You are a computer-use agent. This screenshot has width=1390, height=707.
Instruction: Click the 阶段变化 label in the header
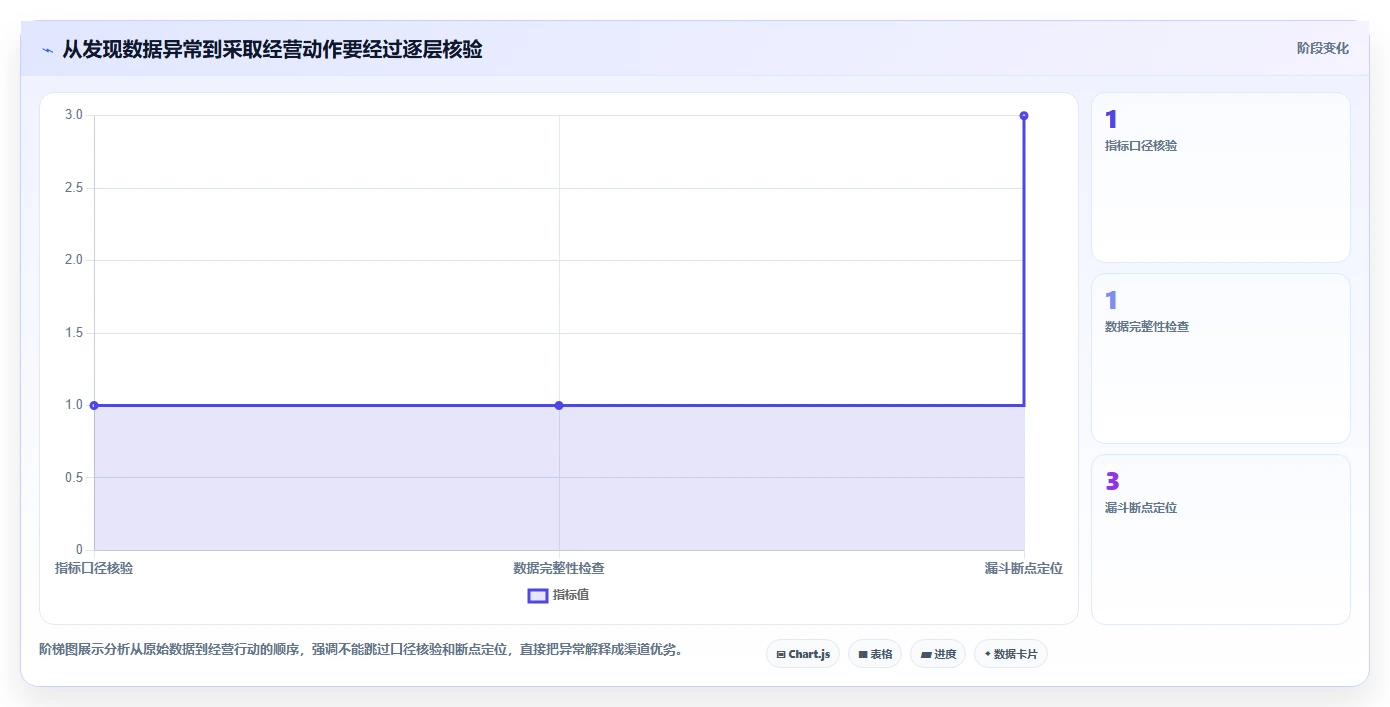pos(1323,48)
